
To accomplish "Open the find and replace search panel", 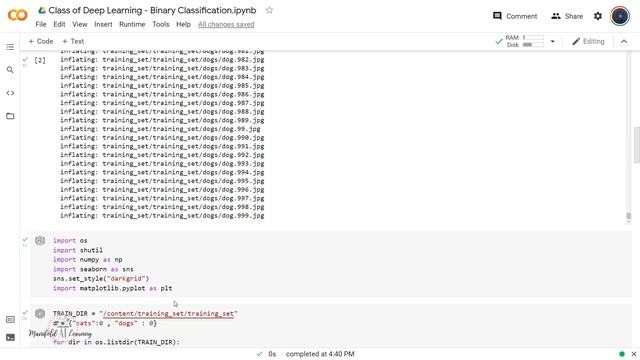I will point(10,70).
